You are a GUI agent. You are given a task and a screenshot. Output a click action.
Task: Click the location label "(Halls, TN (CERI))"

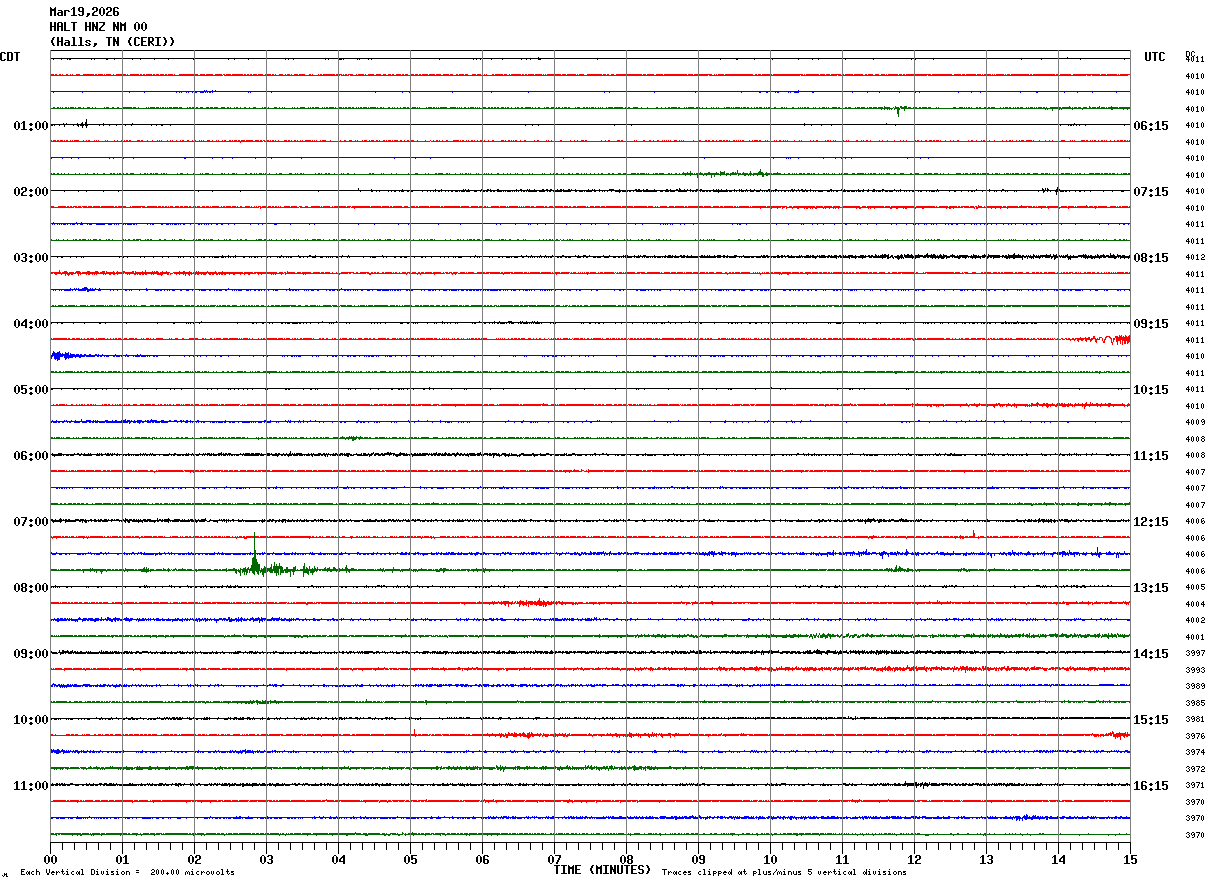112,42
